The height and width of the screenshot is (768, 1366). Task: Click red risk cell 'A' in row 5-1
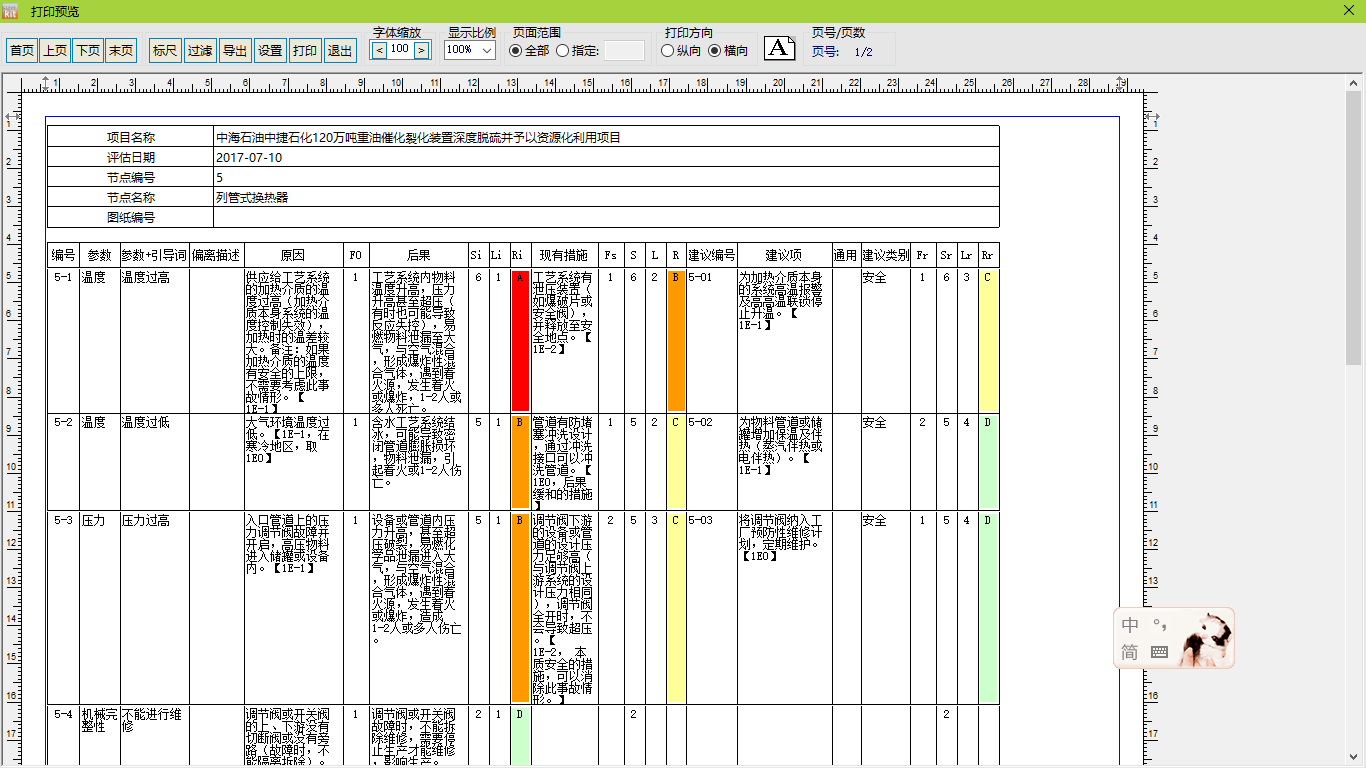tap(520, 340)
